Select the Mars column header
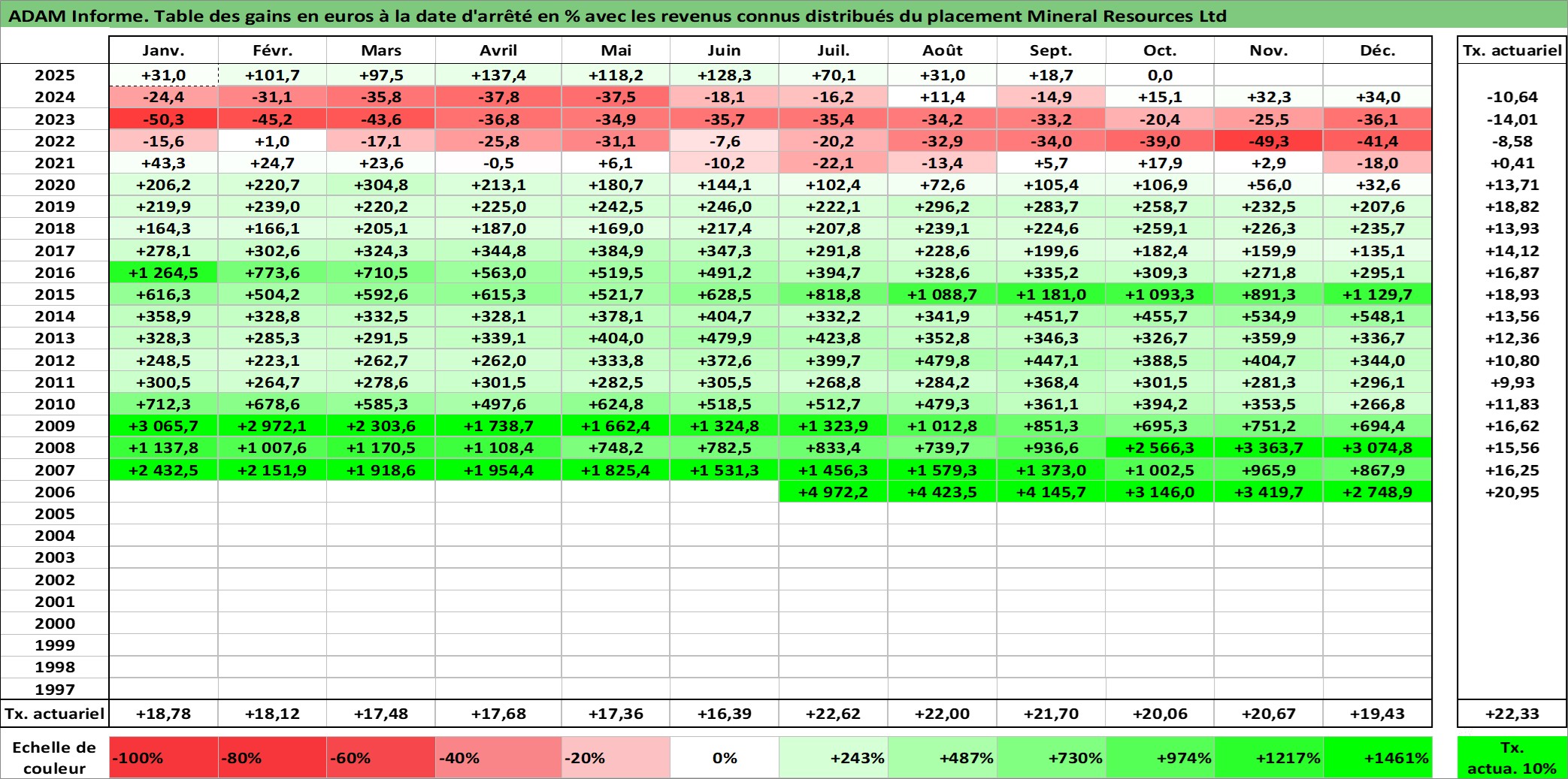This screenshot has height=779, width=1568. click(381, 50)
